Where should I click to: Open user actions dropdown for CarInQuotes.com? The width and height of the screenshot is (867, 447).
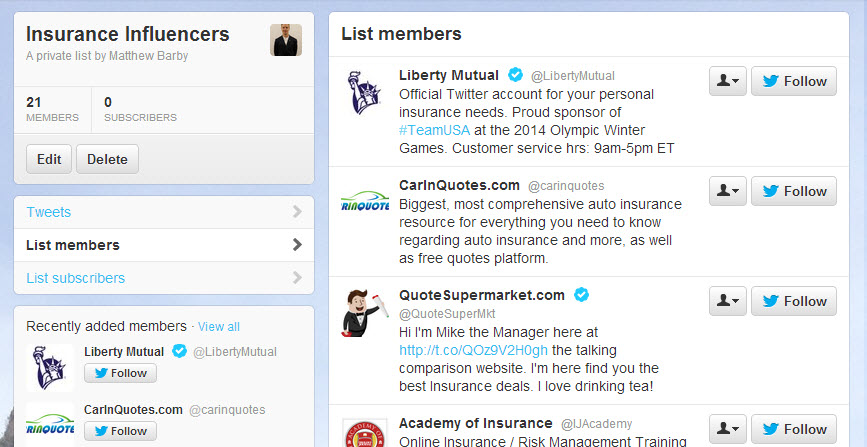(727, 191)
